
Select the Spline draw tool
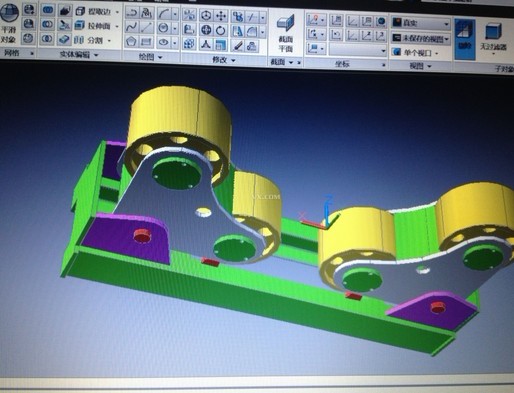(132, 27)
